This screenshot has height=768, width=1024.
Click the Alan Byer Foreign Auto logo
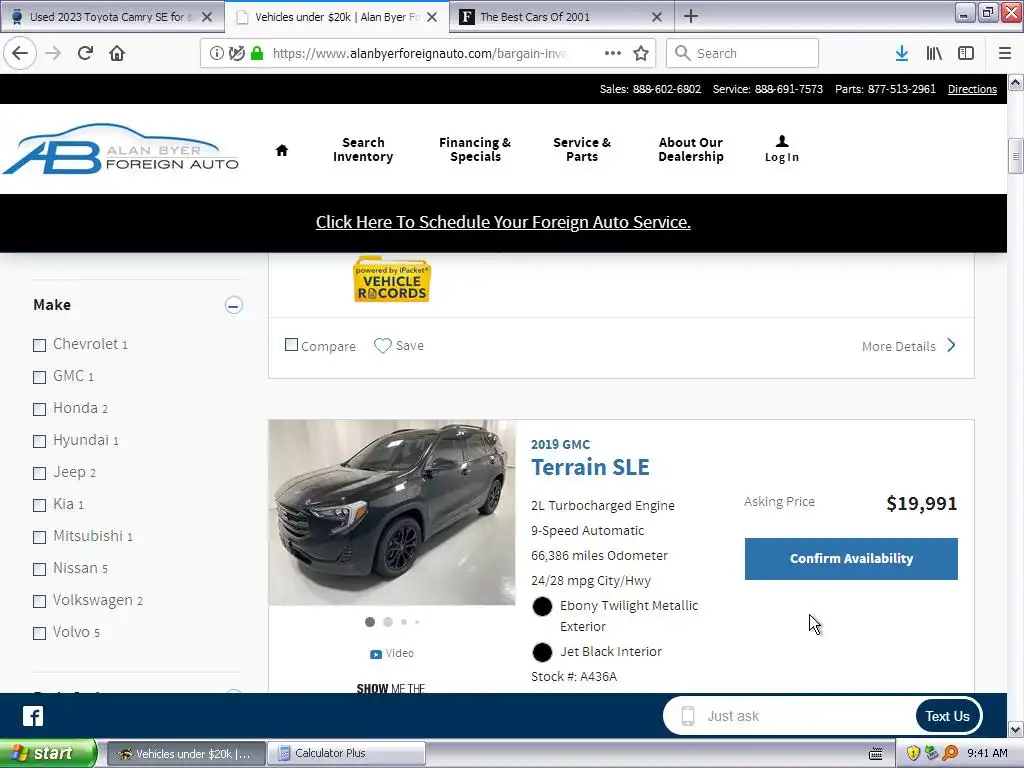click(x=121, y=149)
